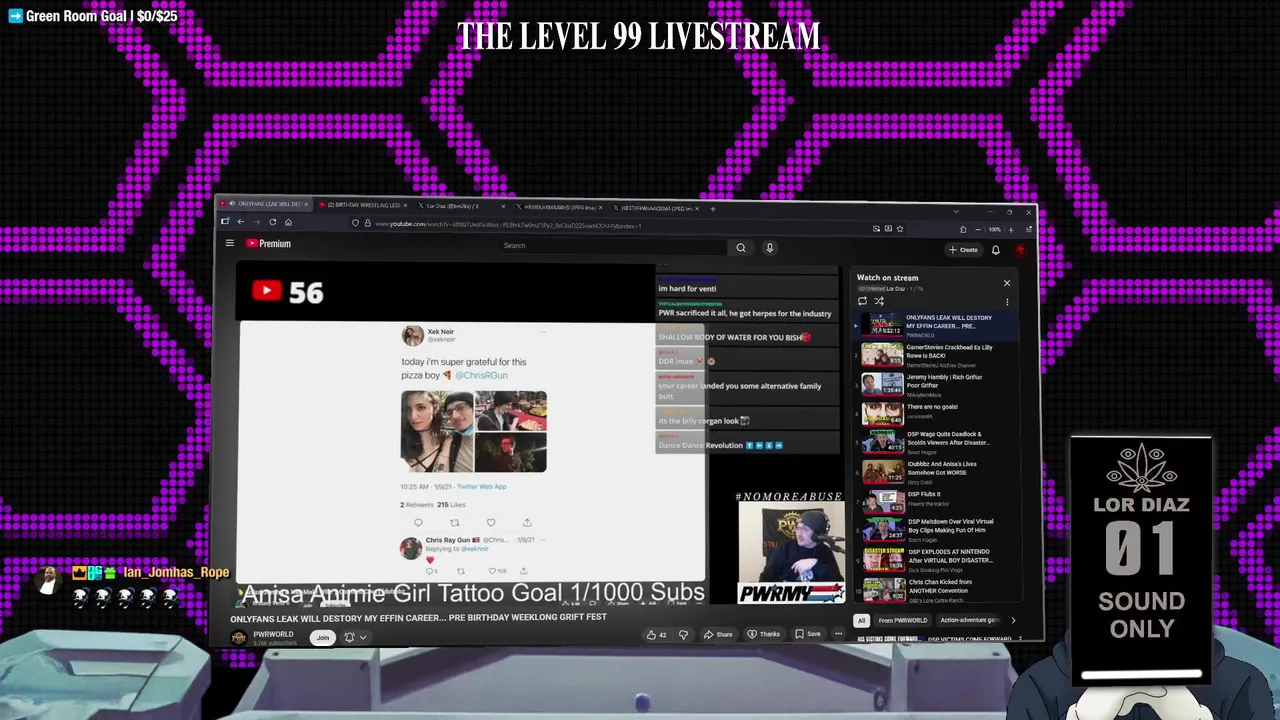The width and height of the screenshot is (1280, 720).
Task: Select the All filter chip
Action: point(861,620)
